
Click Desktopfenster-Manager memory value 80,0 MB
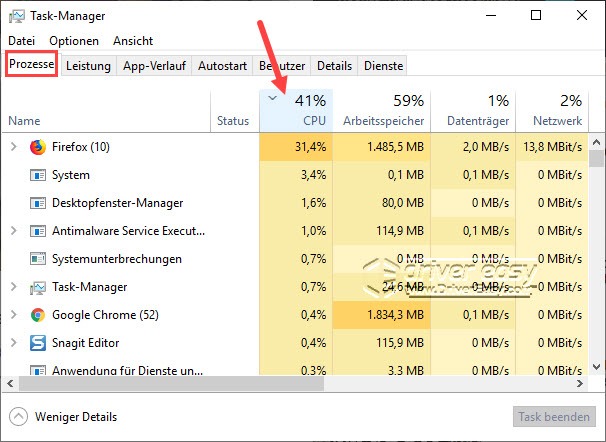pos(403,203)
